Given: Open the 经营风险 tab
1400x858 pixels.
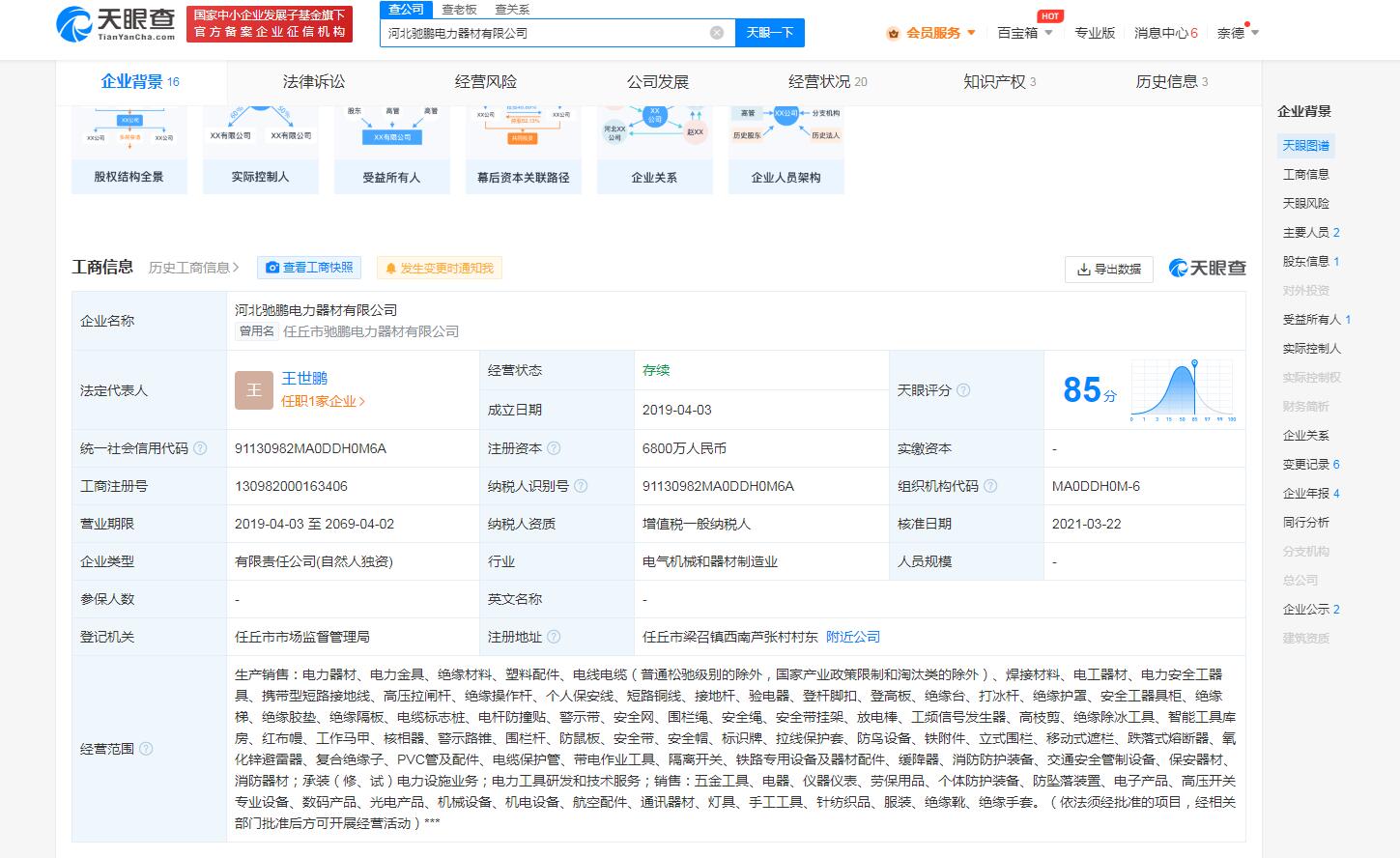Looking at the screenshot, I should (x=486, y=82).
